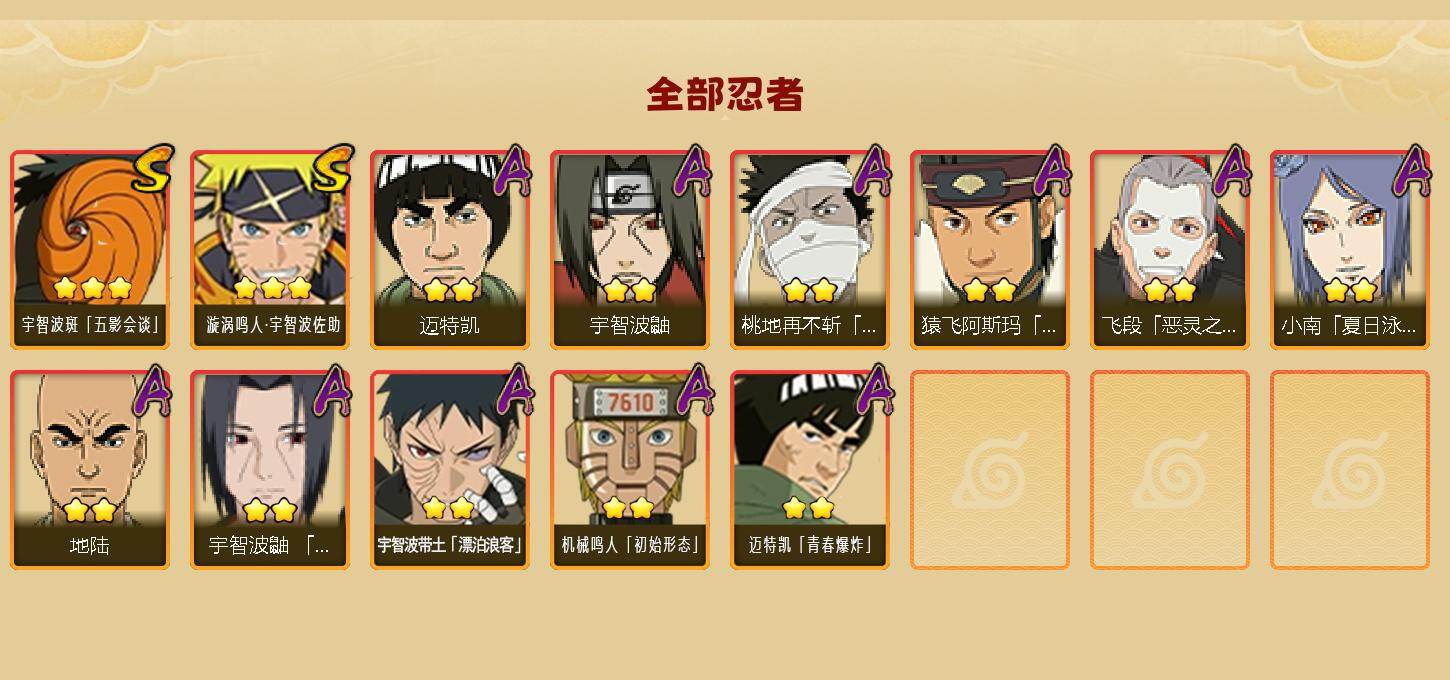
Task: Select the 机械鸣人「初始形态」 card
Action: [630, 470]
